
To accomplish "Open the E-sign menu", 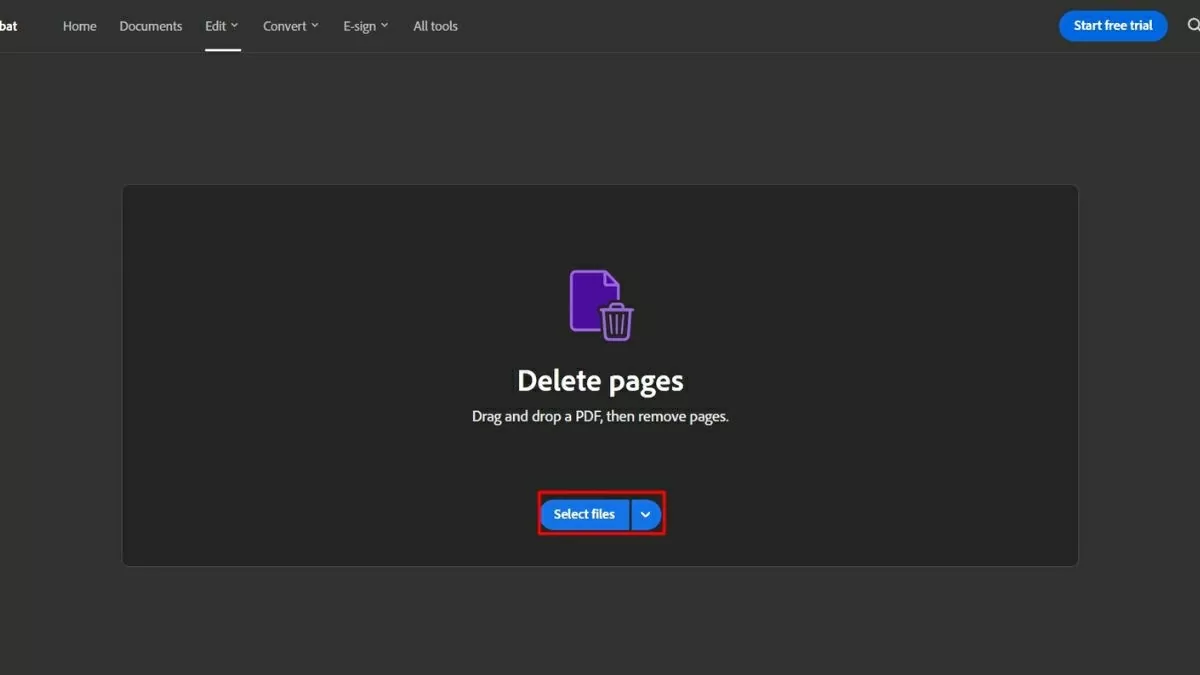I will tap(359, 26).
